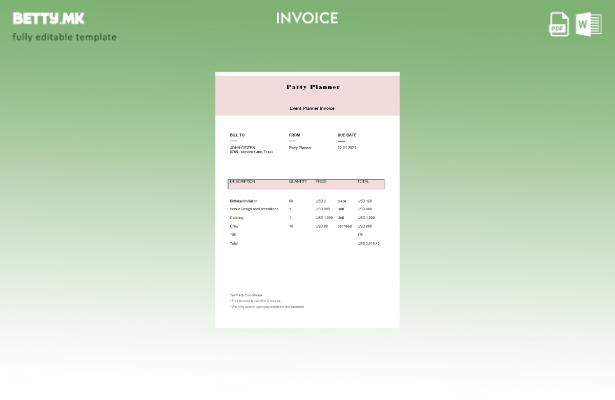Select the customer name under BILL TO
The width and height of the screenshot is (615, 400).
pos(242,147)
